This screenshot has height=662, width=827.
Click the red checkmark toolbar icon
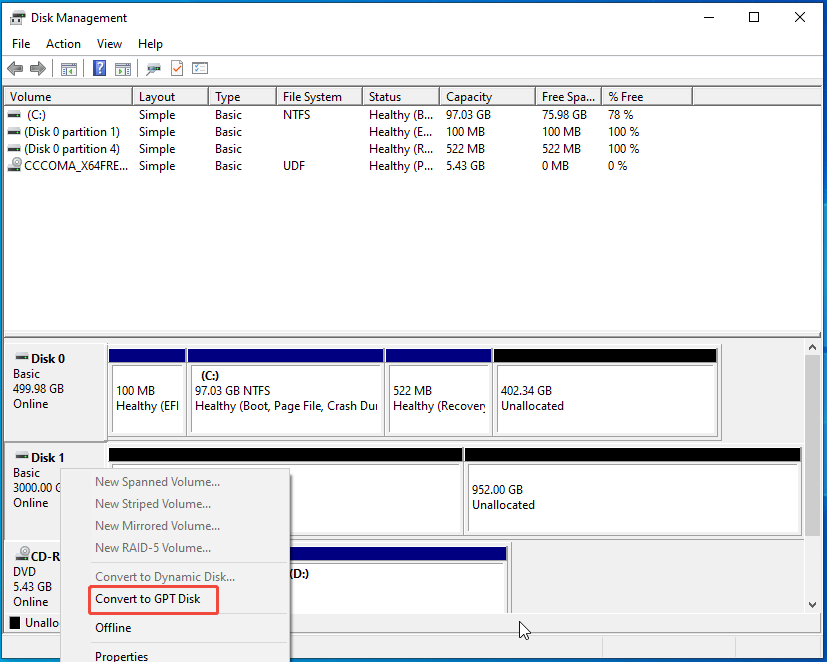[x=174, y=68]
